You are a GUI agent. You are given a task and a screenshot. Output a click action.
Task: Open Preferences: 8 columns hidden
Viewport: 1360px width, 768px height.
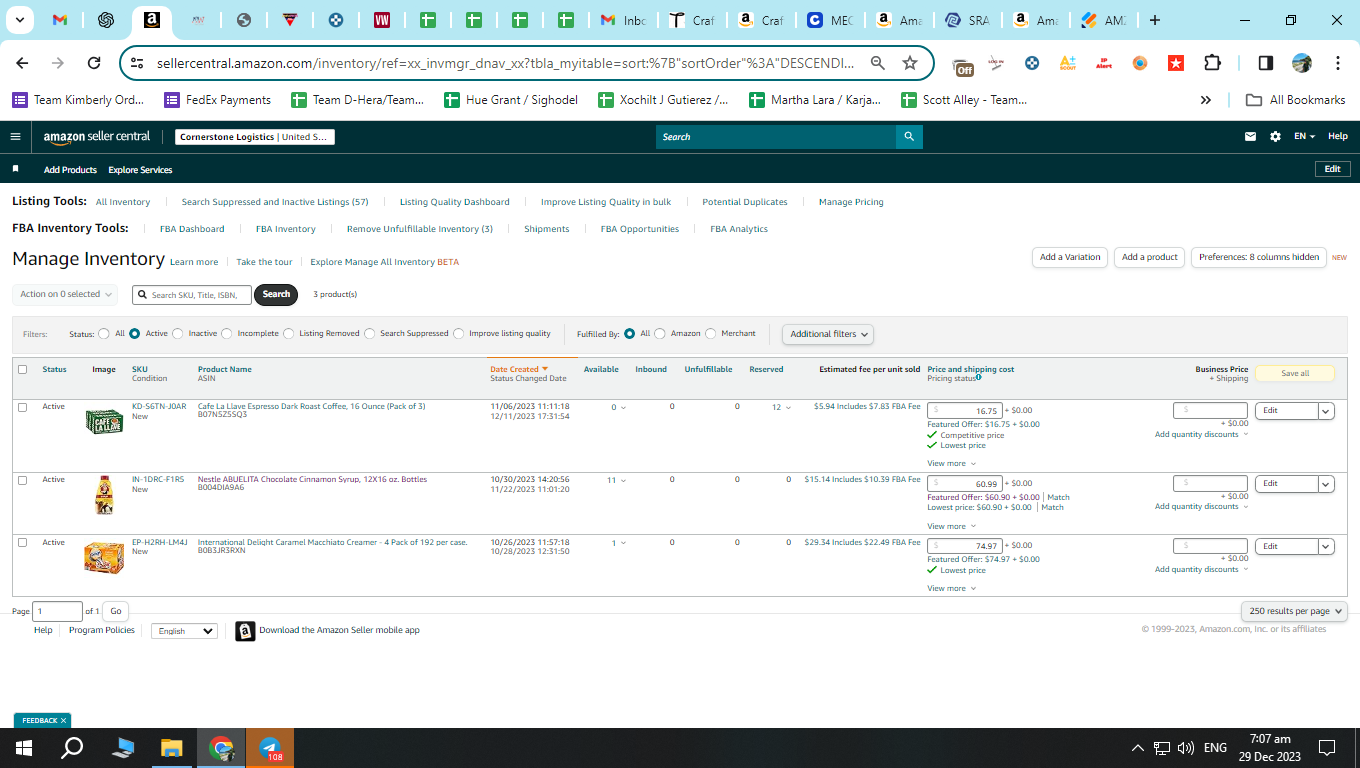(1259, 257)
